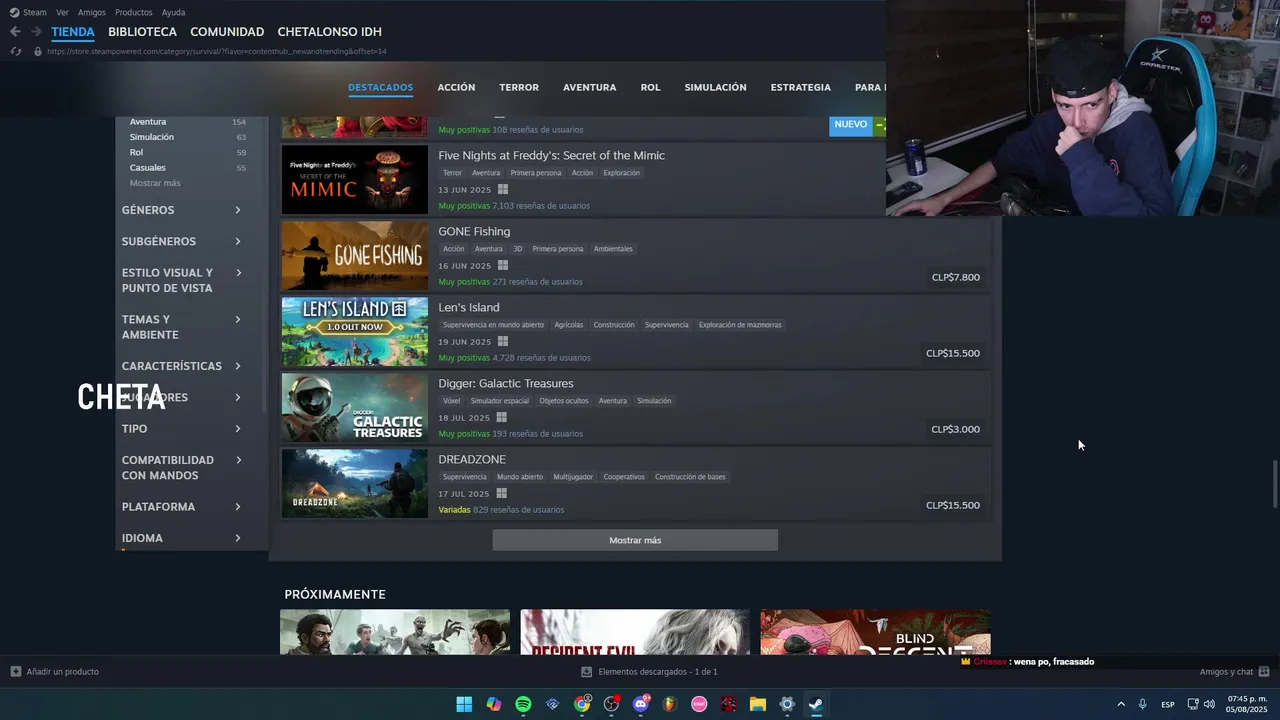Open the CHETALONSO IDH profile tab
Viewport: 1280px width, 720px height.
[x=329, y=32]
